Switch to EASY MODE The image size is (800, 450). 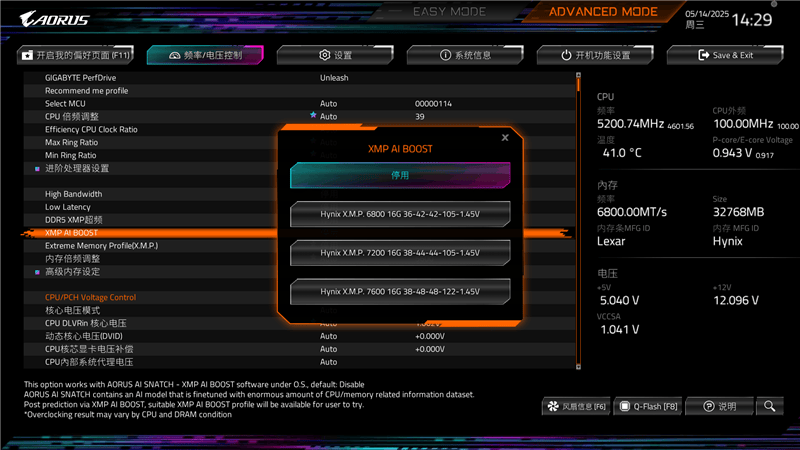[x=449, y=11]
